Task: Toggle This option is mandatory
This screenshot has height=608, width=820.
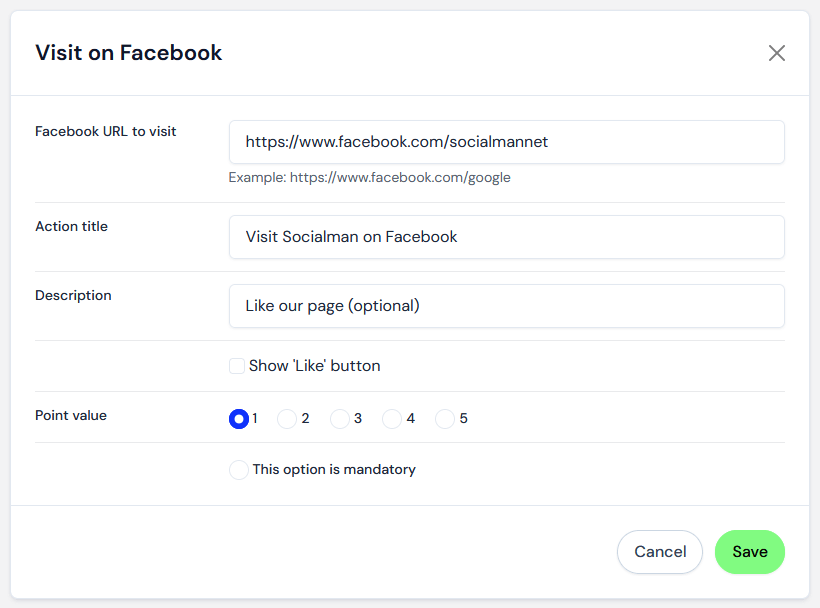Action: point(239,469)
